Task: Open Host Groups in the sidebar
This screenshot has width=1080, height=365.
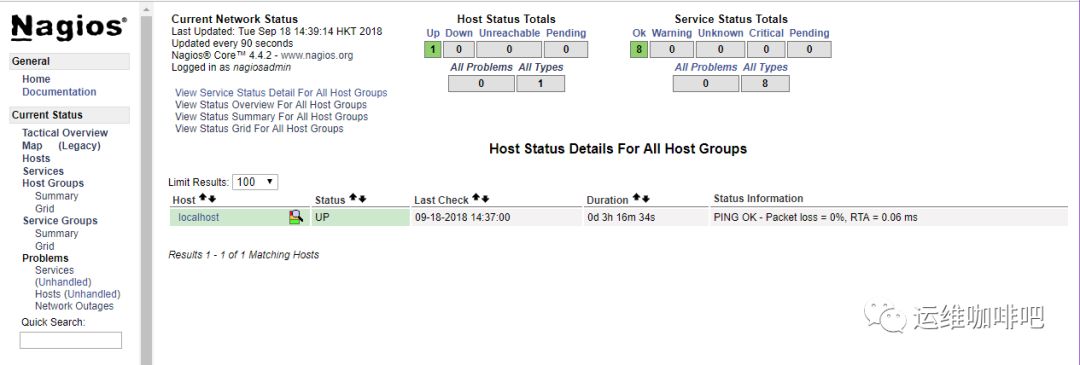Action: (x=53, y=183)
